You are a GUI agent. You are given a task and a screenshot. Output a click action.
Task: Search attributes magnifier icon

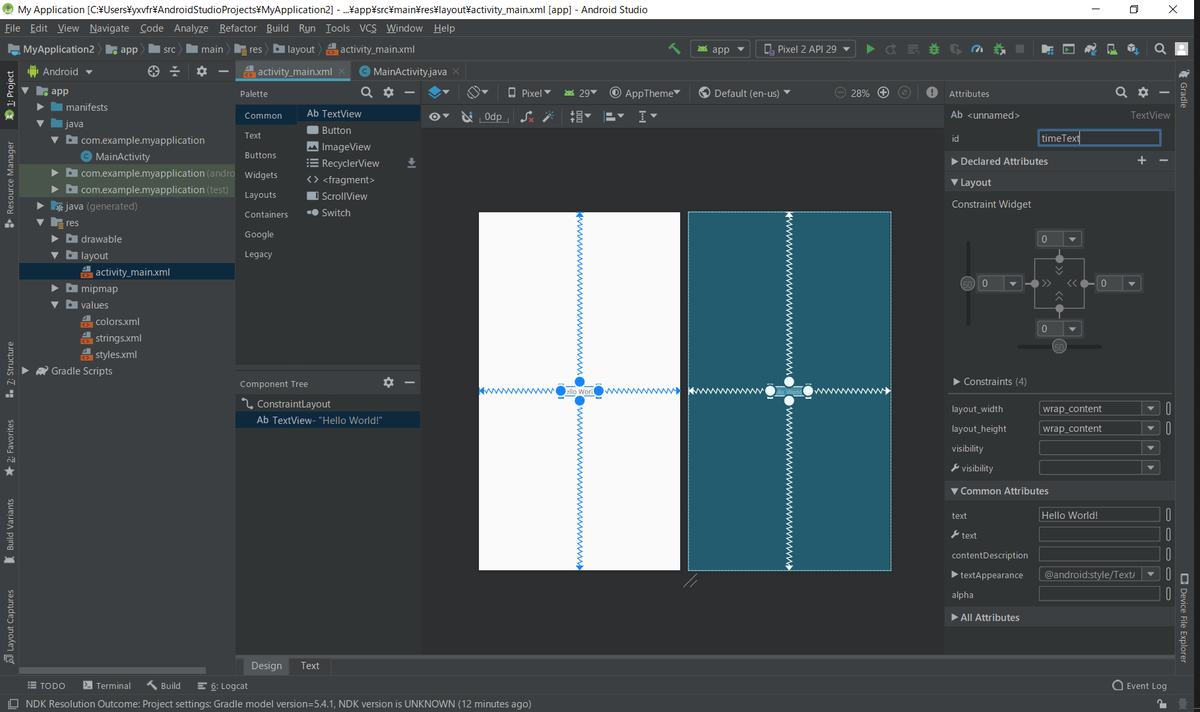click(x=1122, y=92)
